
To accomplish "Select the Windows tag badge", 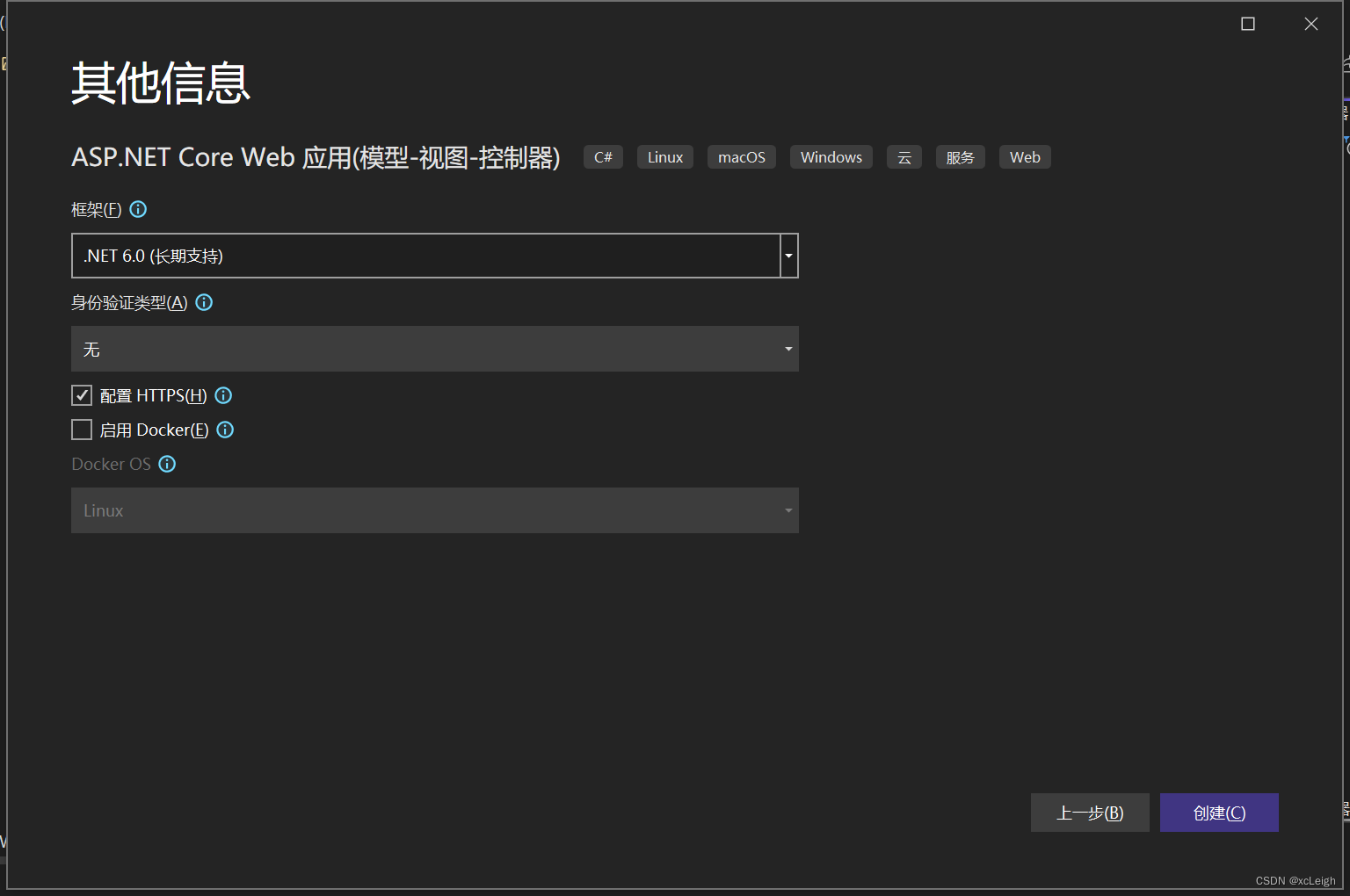I will [831, 157].
